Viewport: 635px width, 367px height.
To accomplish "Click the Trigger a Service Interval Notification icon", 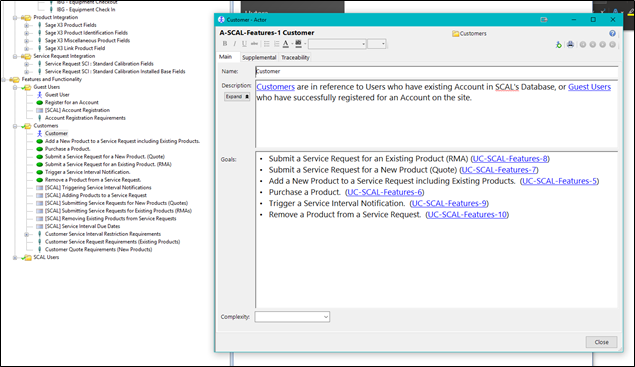I will coord(39,172).
